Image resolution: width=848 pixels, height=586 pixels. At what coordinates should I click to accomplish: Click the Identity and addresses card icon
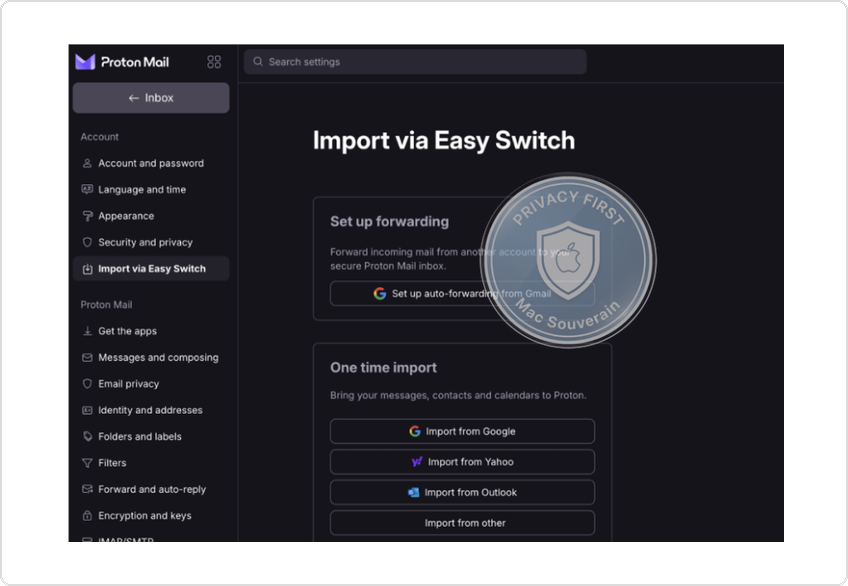point(87,410)
